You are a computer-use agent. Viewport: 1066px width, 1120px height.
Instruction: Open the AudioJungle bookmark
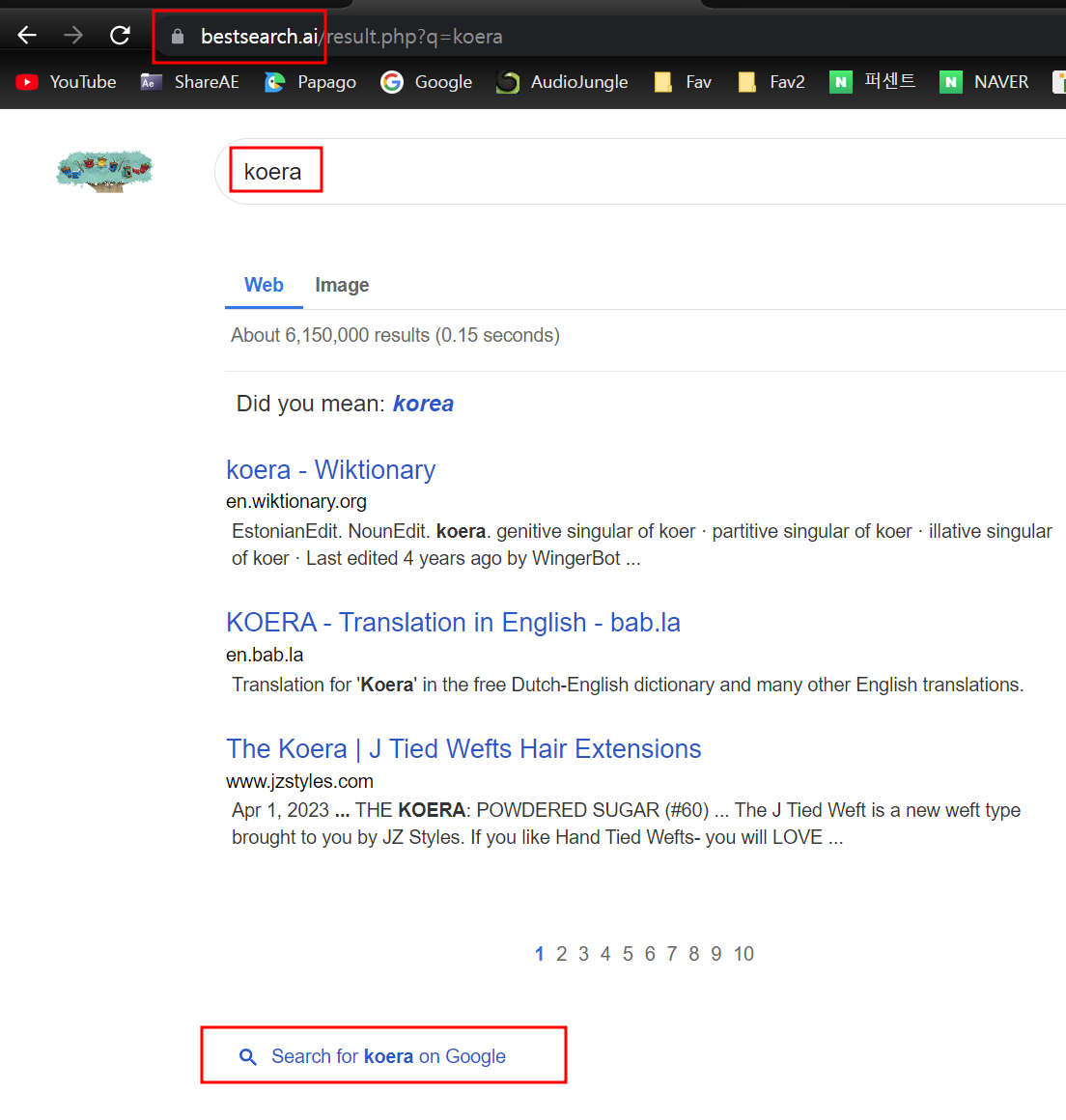(562, 82)
